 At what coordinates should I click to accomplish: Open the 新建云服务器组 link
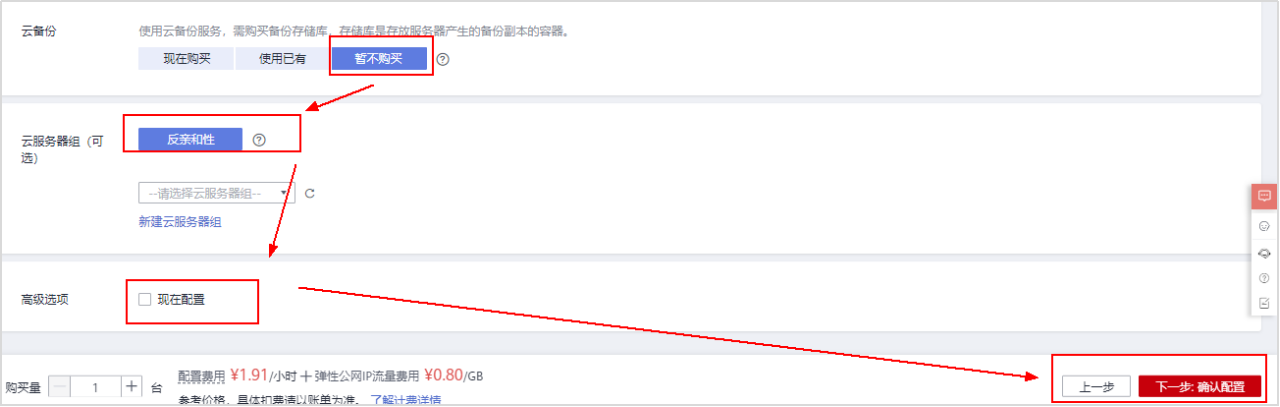pyautogui.click(x=180, y=222)
